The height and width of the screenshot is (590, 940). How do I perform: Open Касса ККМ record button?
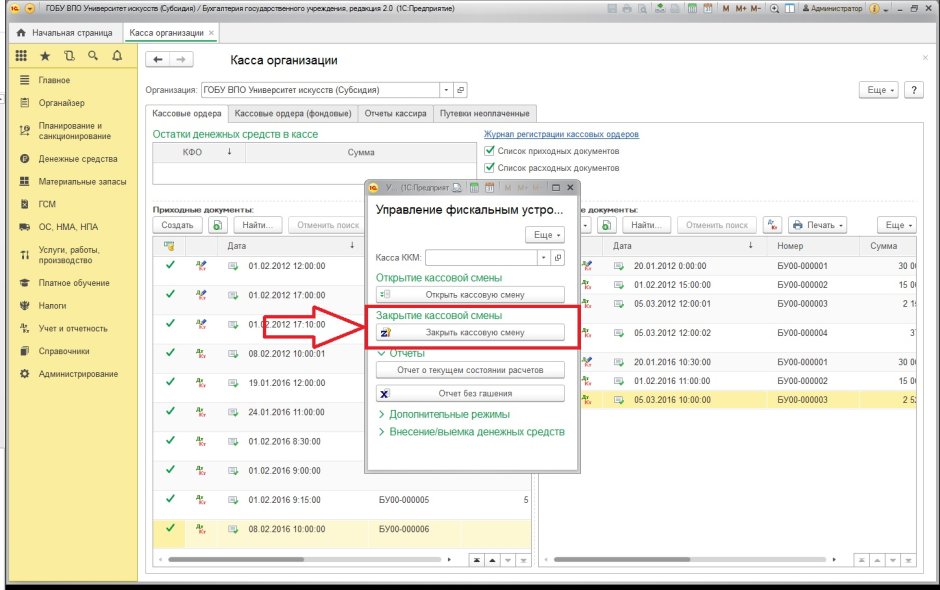(x=558, y=258)
